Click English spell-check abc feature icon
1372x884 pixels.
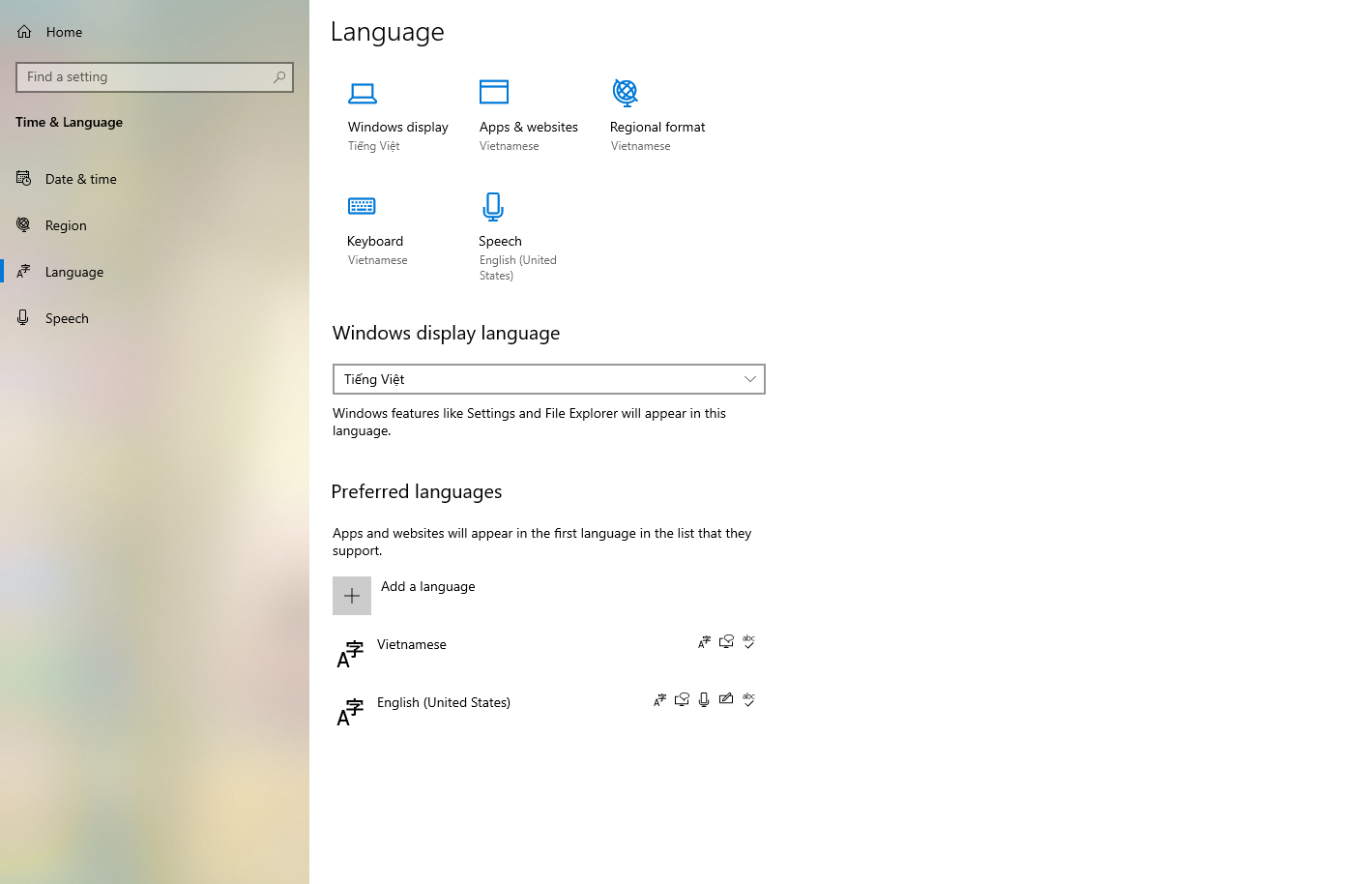point(748,699)
